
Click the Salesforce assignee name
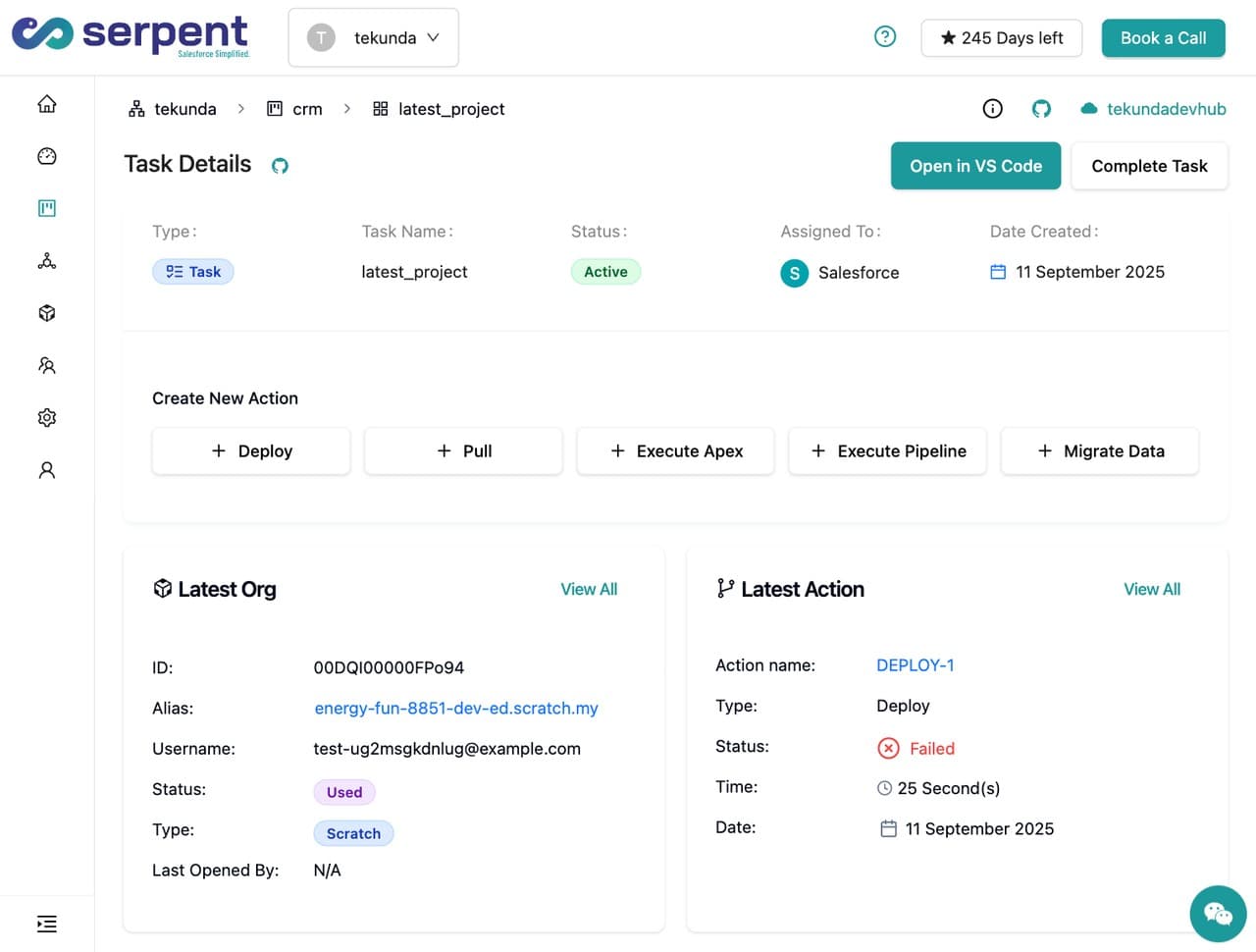[859, 273]
